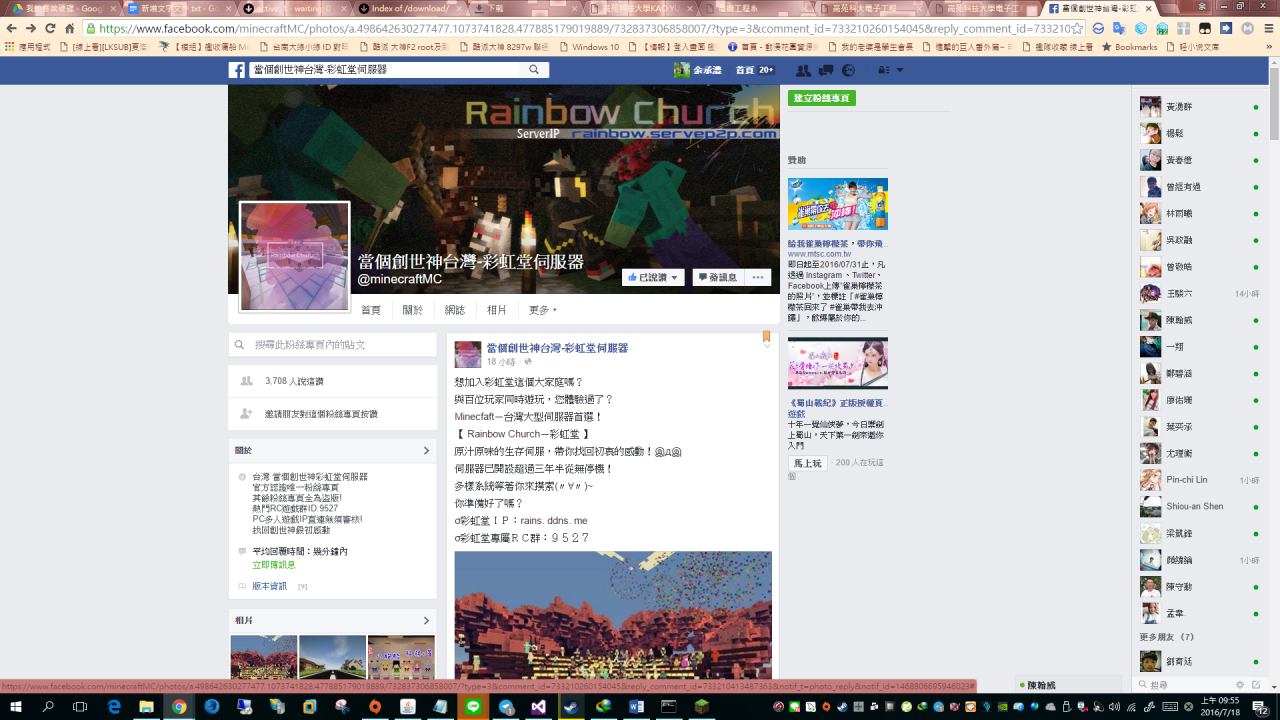
Task: Toggle the 已說讚 liked button
Action: coord(652,277)
